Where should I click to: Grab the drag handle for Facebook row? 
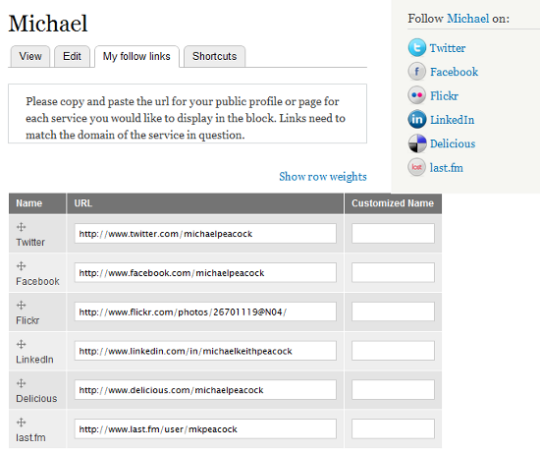[x=21, y=266]
